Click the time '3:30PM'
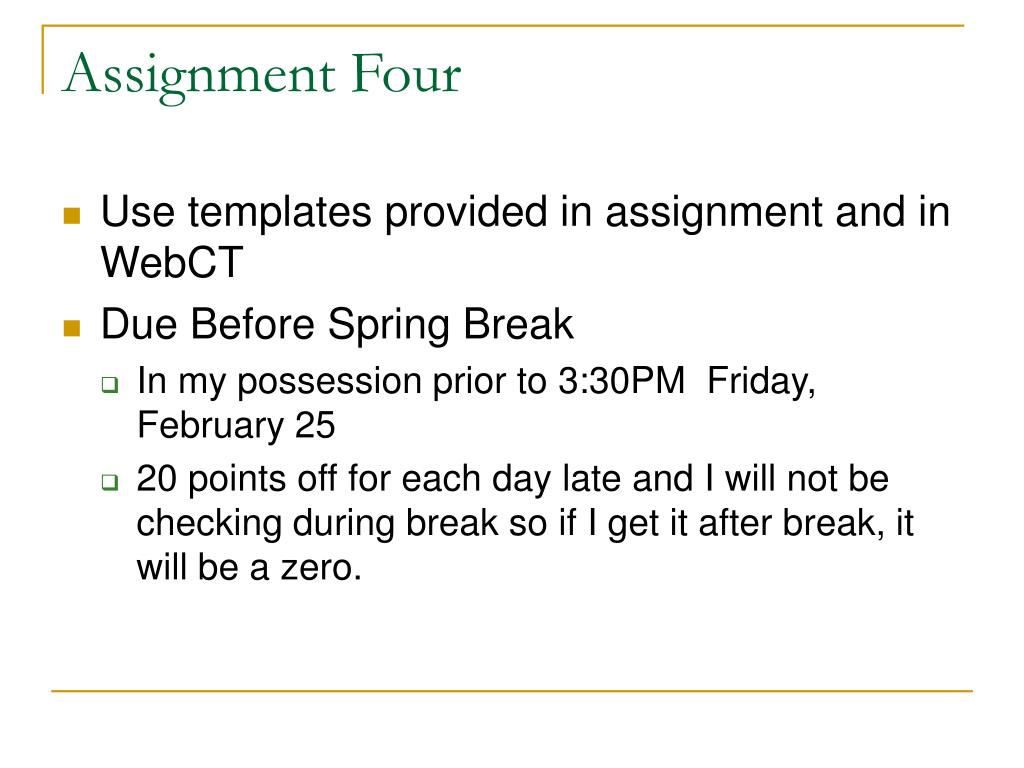Screen dimensions: 1024x768 621,380
